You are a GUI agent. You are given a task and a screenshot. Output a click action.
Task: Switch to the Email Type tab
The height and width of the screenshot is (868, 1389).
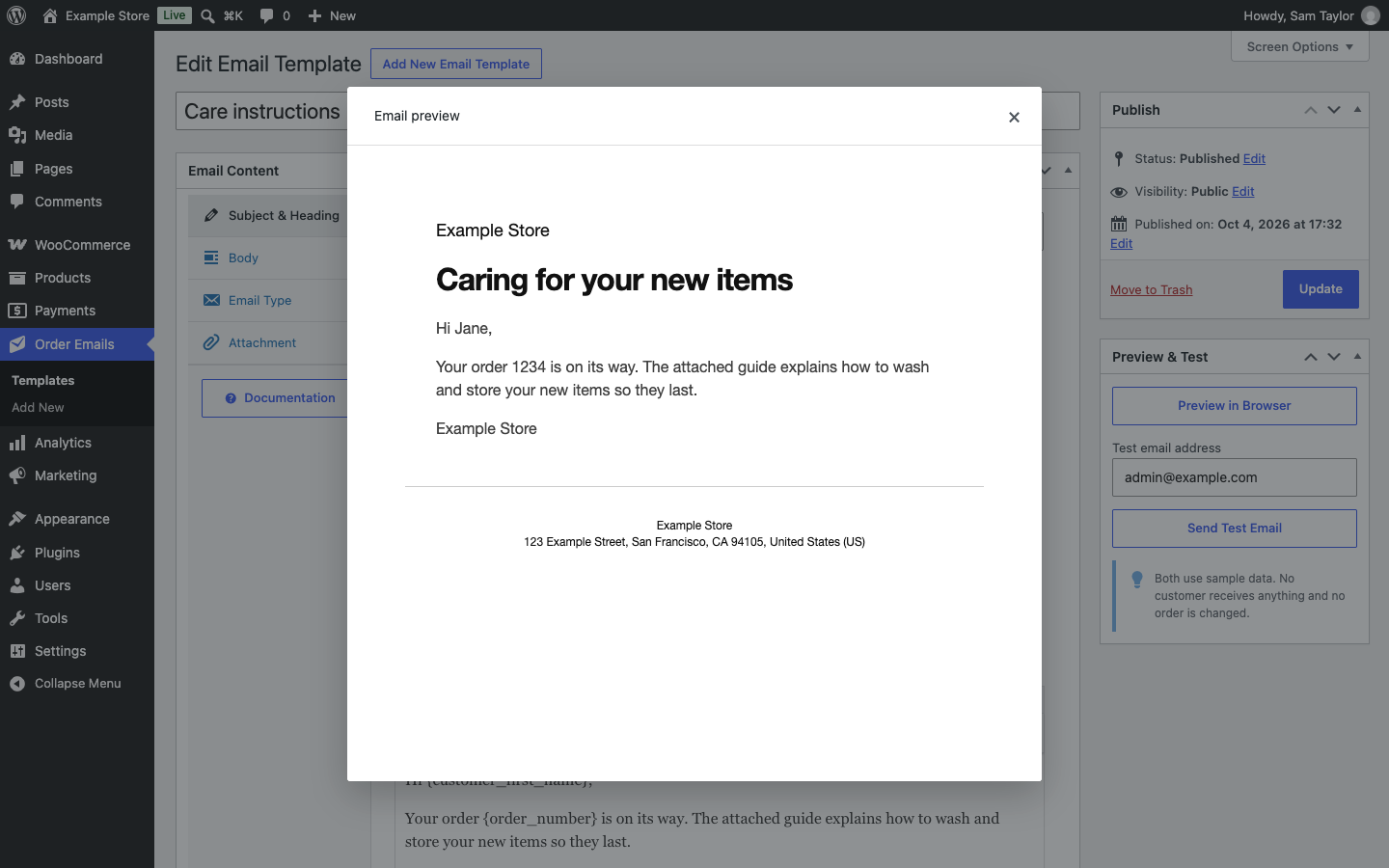(268, 301)
